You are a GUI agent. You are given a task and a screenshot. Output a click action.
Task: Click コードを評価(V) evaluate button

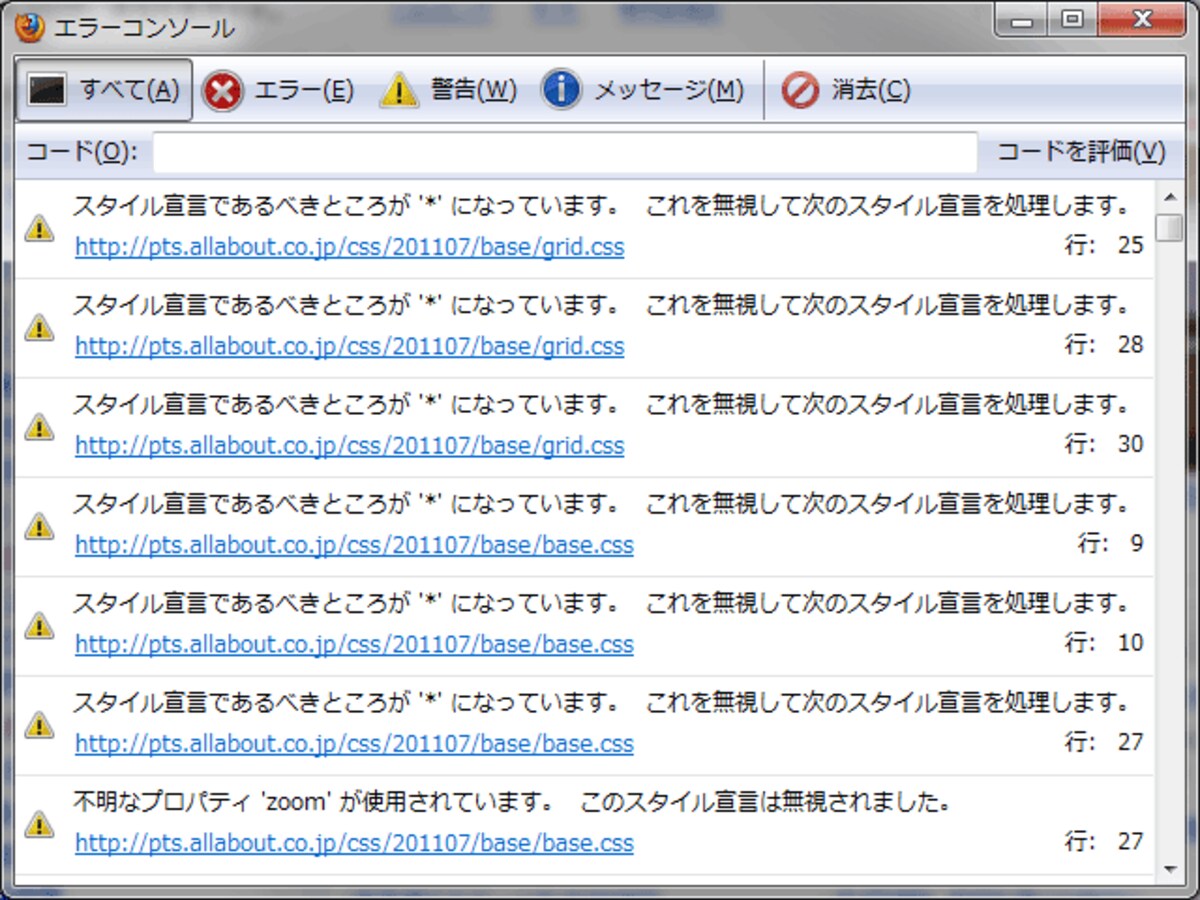(x=1082, y=152)
